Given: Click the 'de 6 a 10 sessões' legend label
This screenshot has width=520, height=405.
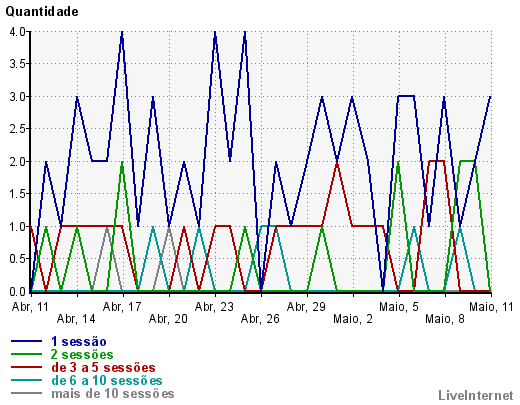Looking at the screenshot, I should point(107,380).
